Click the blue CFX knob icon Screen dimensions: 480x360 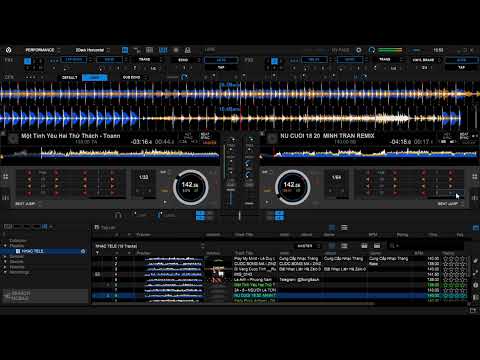pos(184,77)
